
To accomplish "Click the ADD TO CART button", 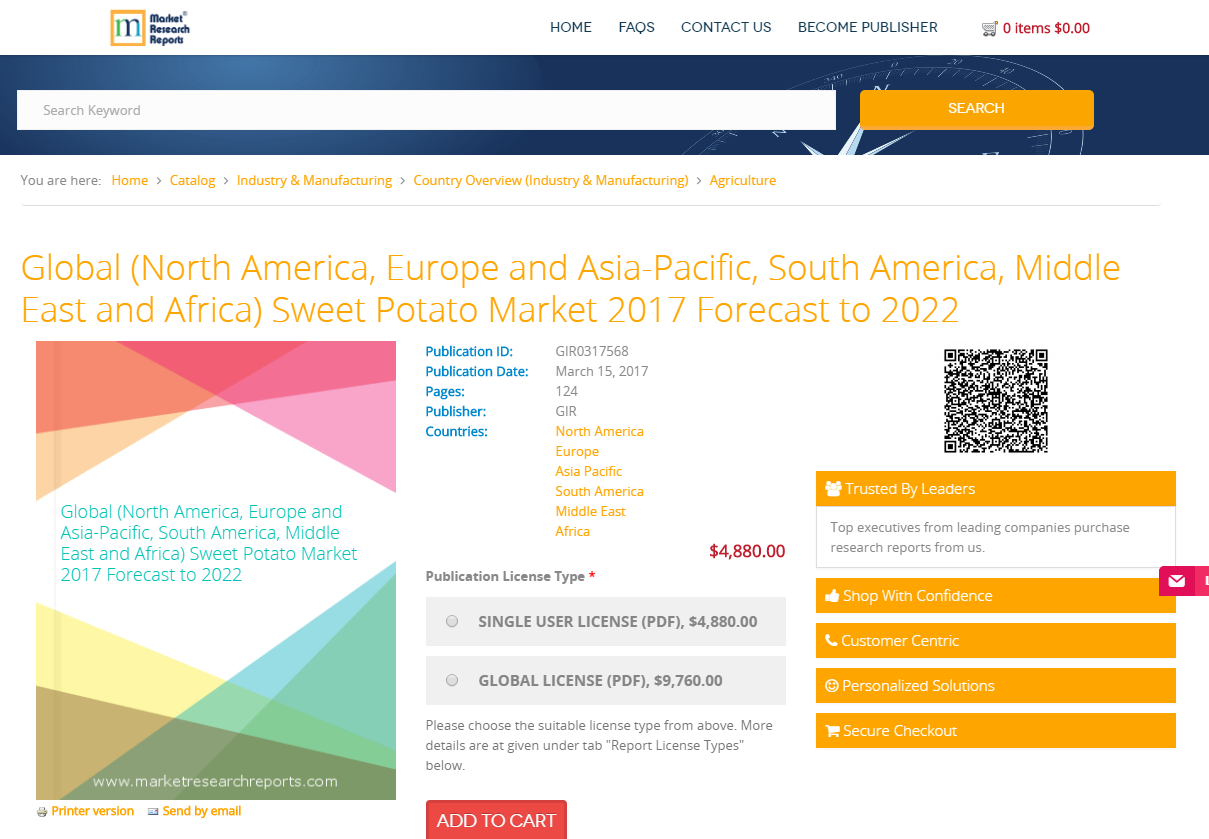I will 496,820.
